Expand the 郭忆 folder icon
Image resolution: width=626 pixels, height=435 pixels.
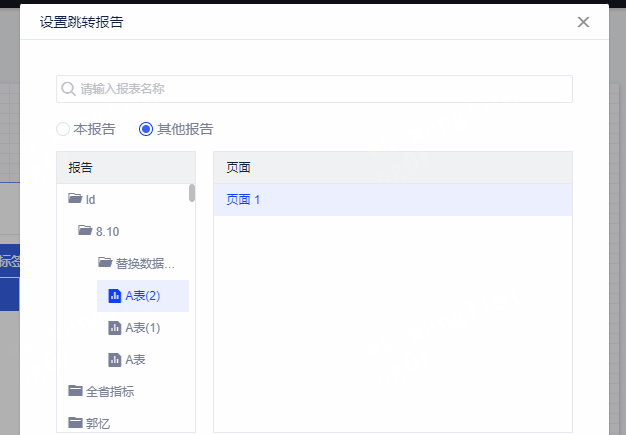pyautogui.click(x=75, y=422)
